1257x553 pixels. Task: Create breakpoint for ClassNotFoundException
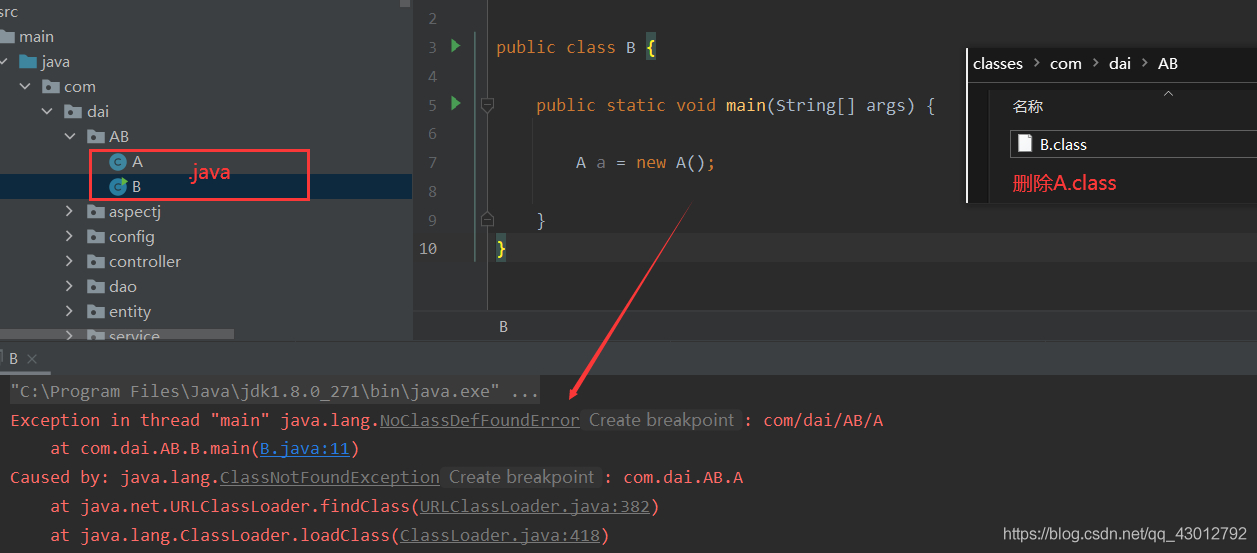pyautogui.click(x=522, y=477)
